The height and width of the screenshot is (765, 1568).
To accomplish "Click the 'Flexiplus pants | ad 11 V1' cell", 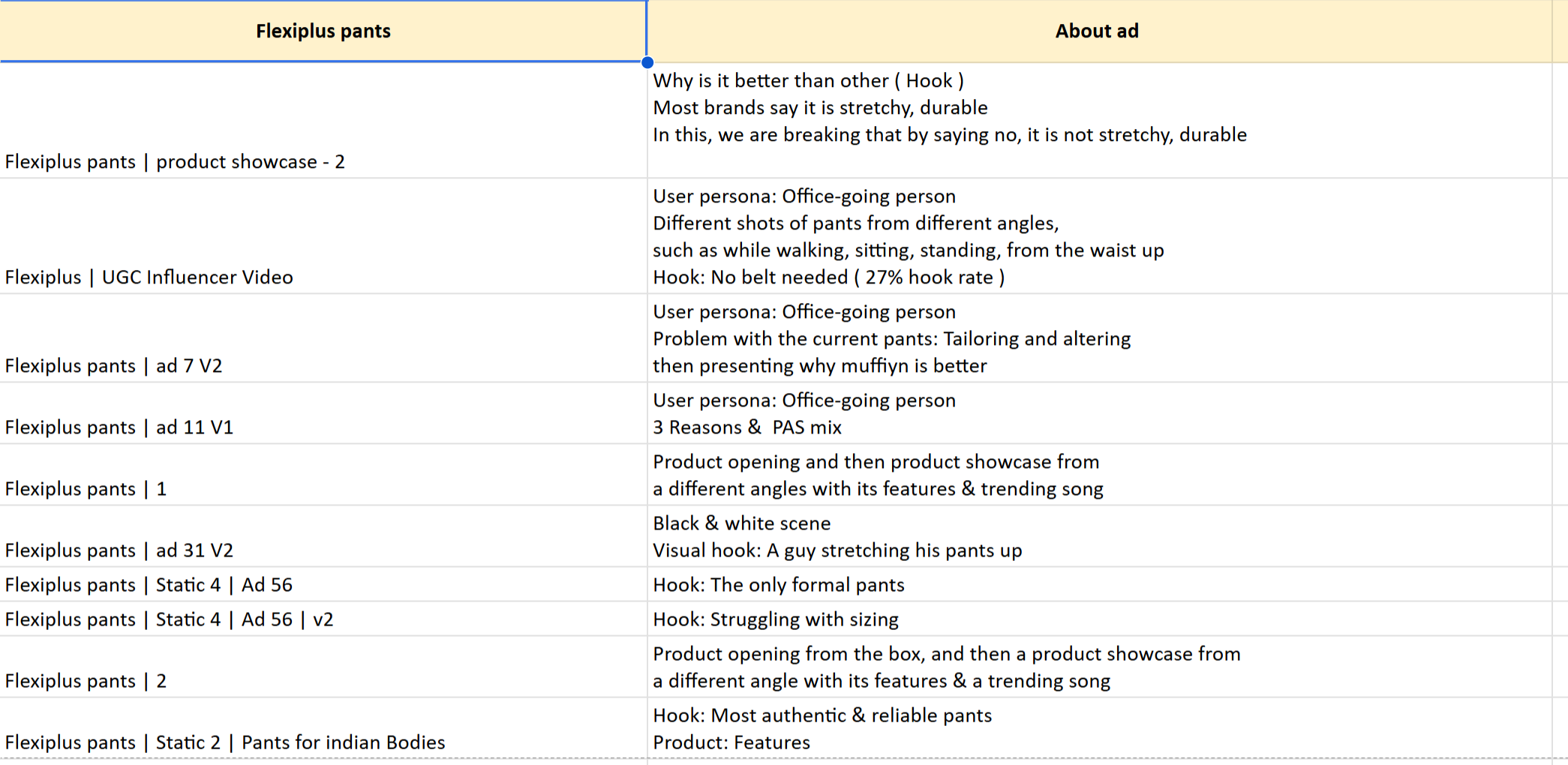I will pos(119,427).
